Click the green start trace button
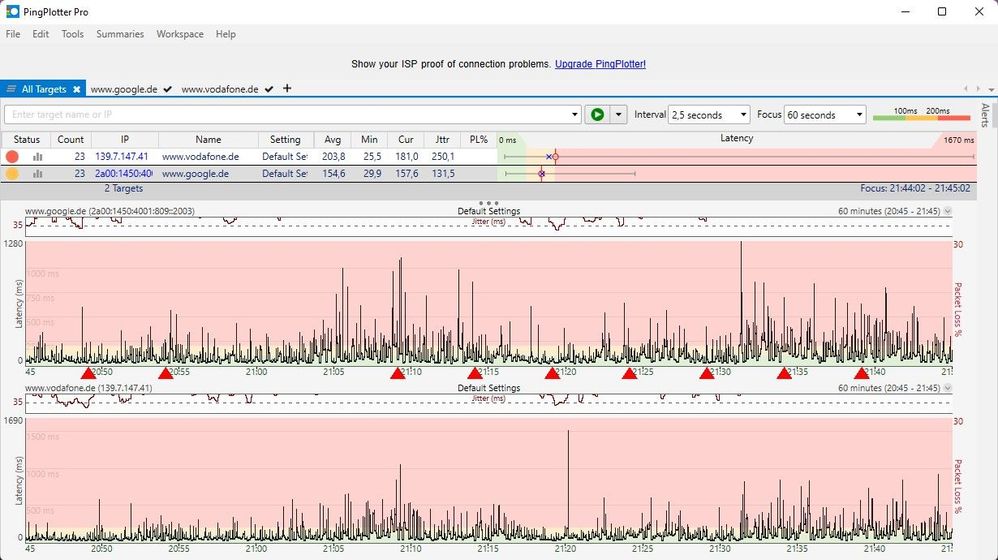This screenshot has height=560, width=998. [x=597, y=115]
